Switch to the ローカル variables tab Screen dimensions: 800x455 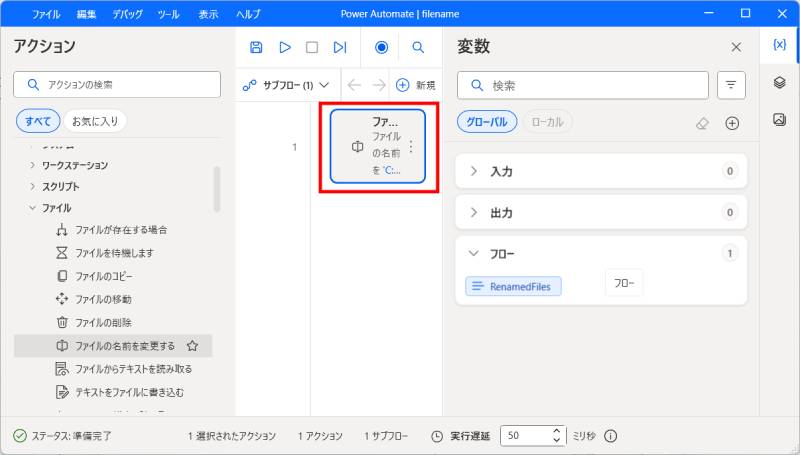tap(547, 122)
